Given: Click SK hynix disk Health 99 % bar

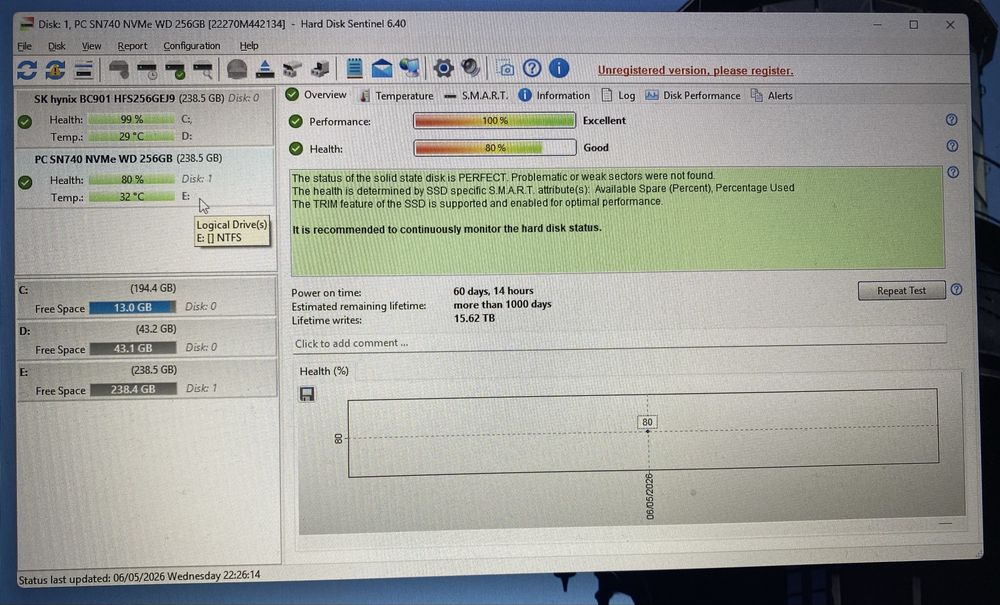Looking at the screenshot, I should 131,119.
